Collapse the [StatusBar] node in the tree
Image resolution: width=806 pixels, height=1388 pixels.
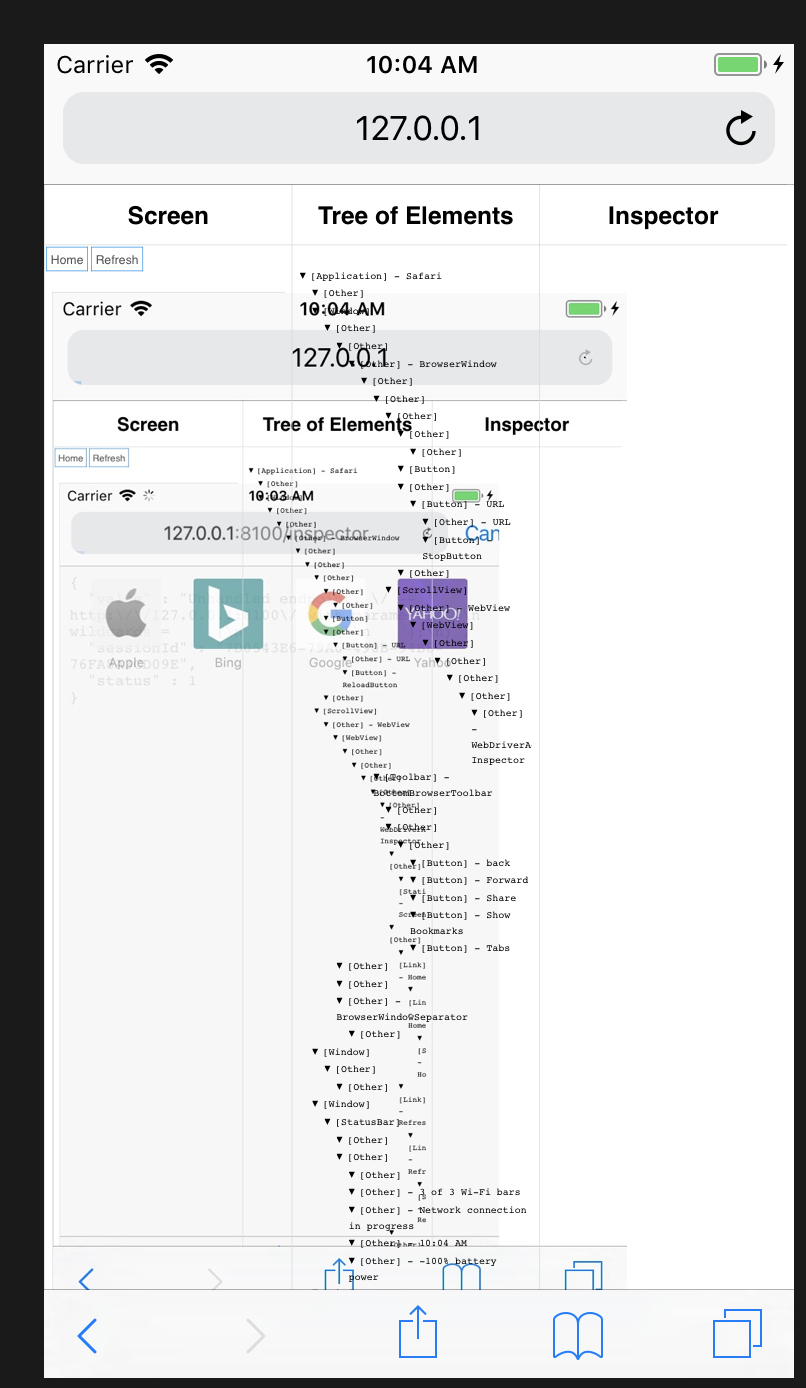[x=328, y=1121]
